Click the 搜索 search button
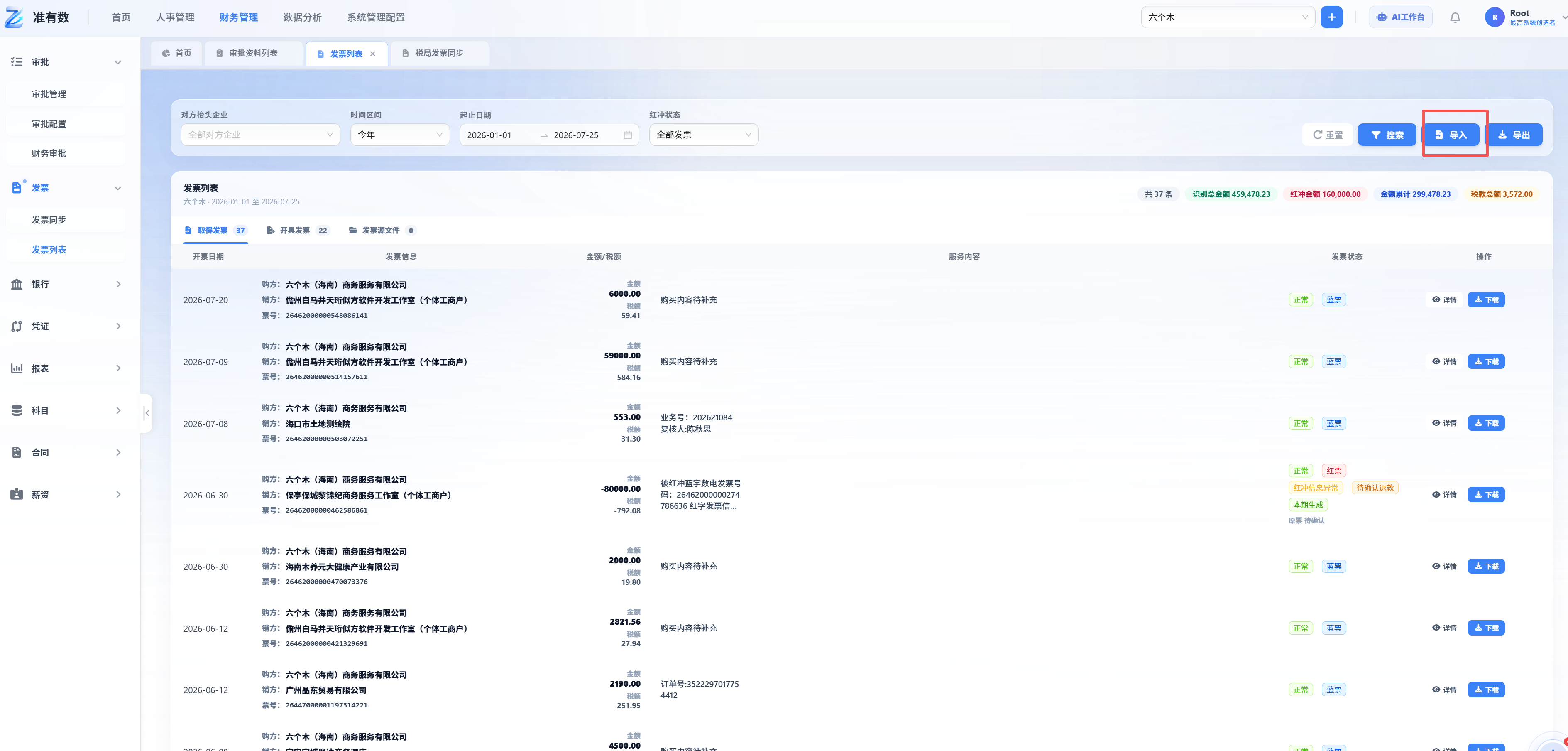 click(1387, 135)
